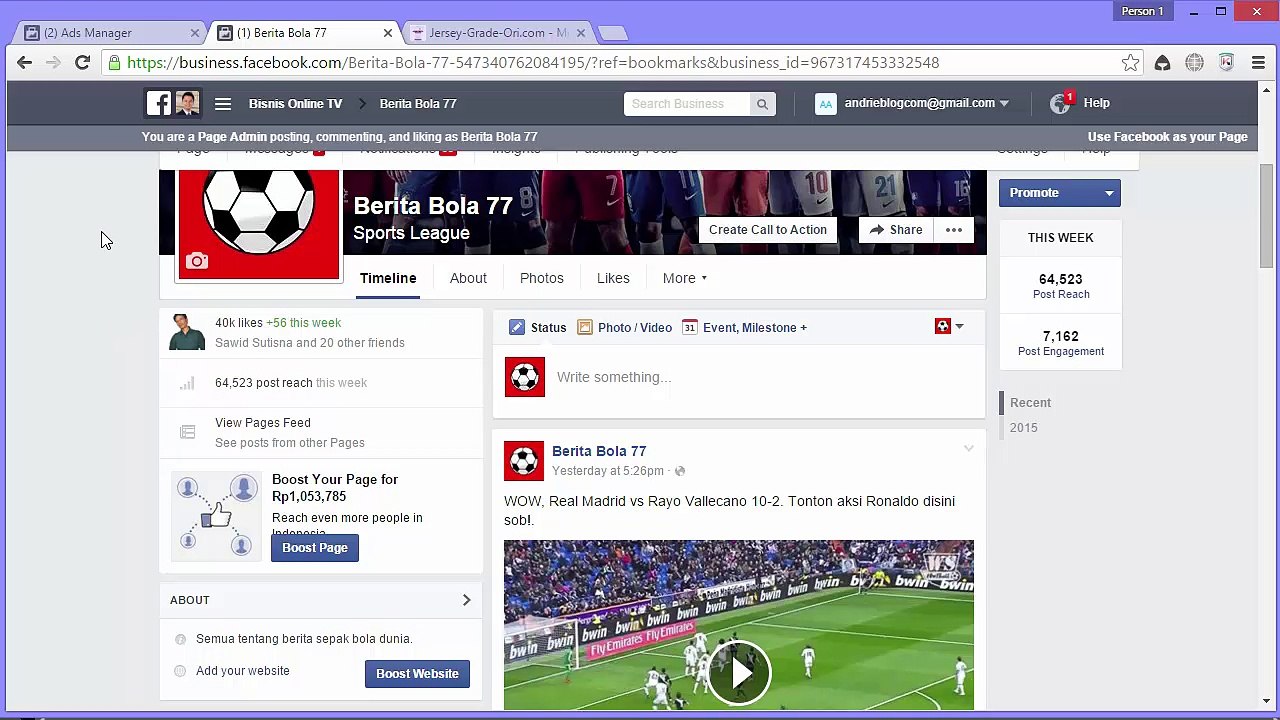Click Create Call to Action button
This screenshot has width=1280, height=720.
click(x=768, y=230)
